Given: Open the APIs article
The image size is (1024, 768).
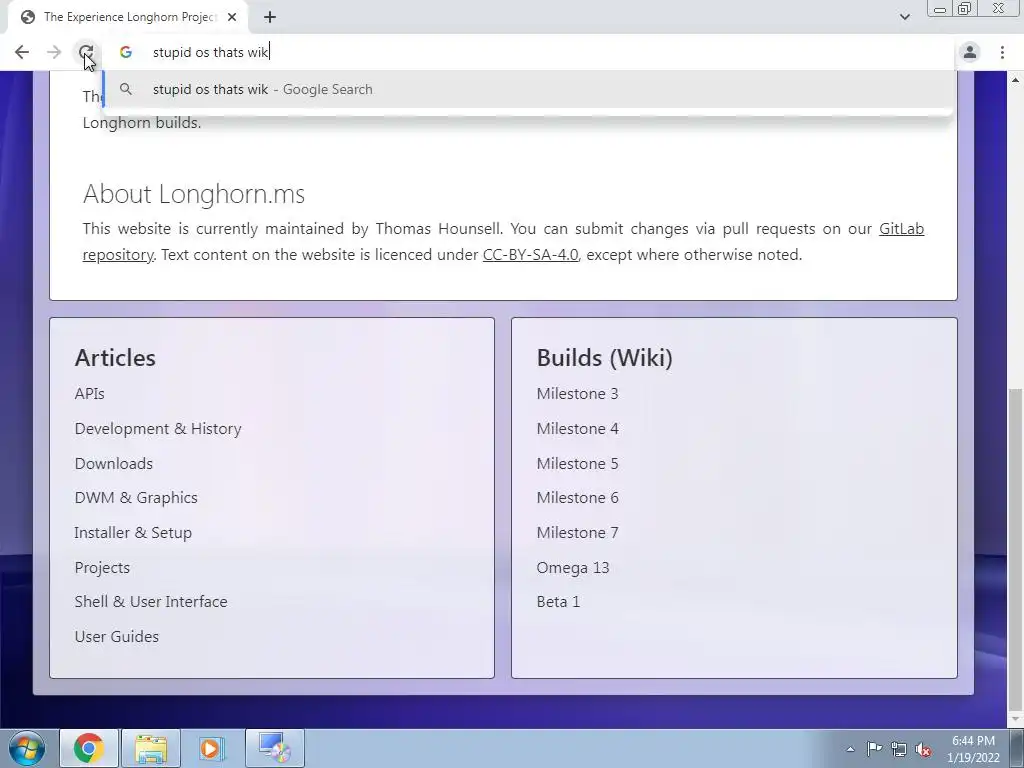Looking at the screenshot, I should click(x=89, y=394).
